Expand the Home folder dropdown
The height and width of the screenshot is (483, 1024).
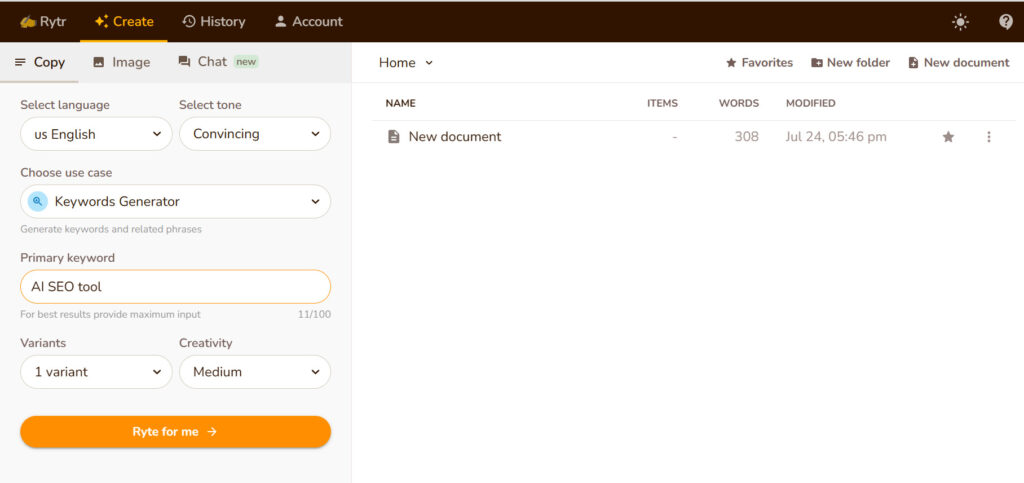(406, 63)
